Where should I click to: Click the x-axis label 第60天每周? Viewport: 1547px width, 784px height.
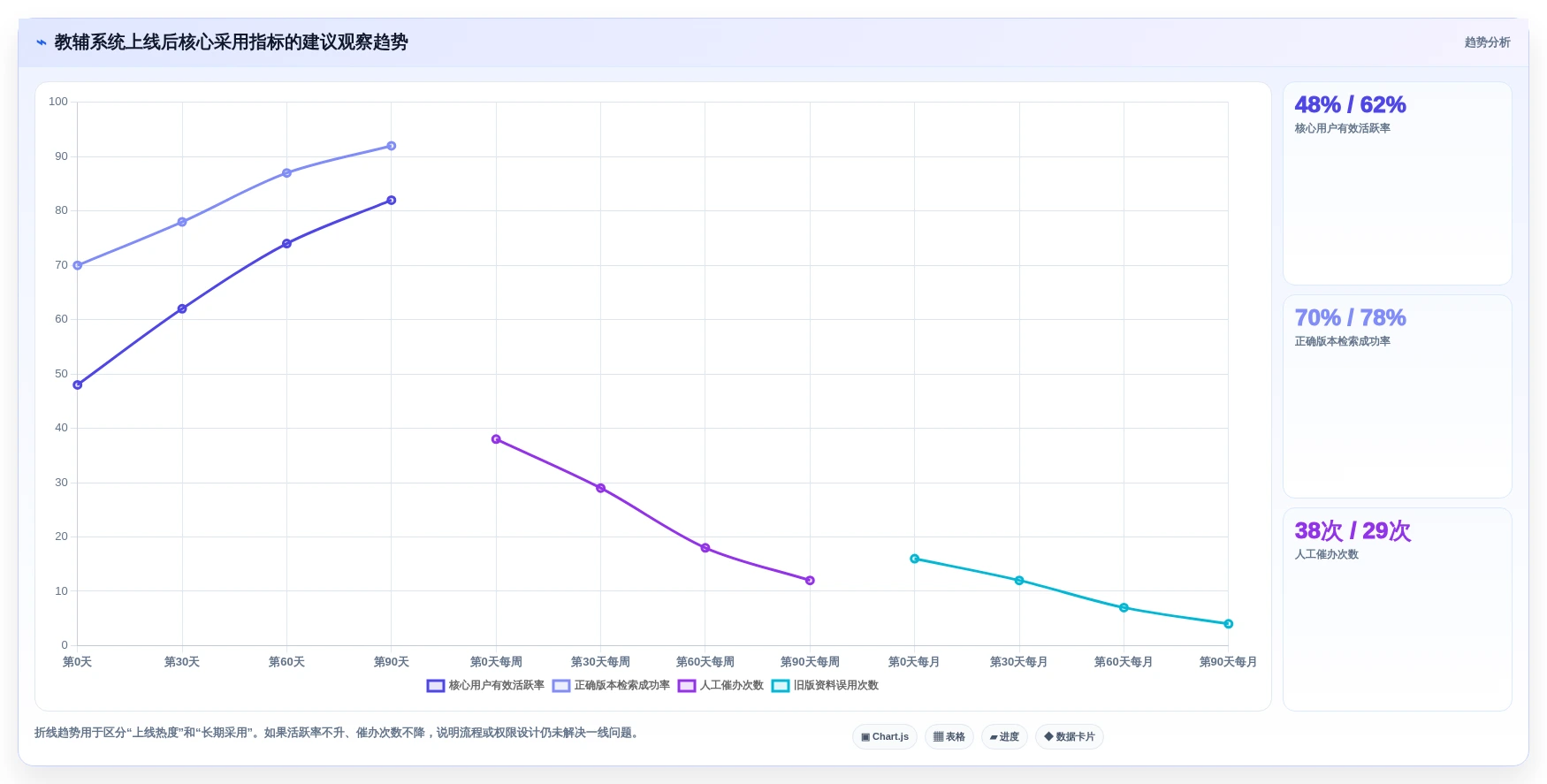click(x=705, y=662)
